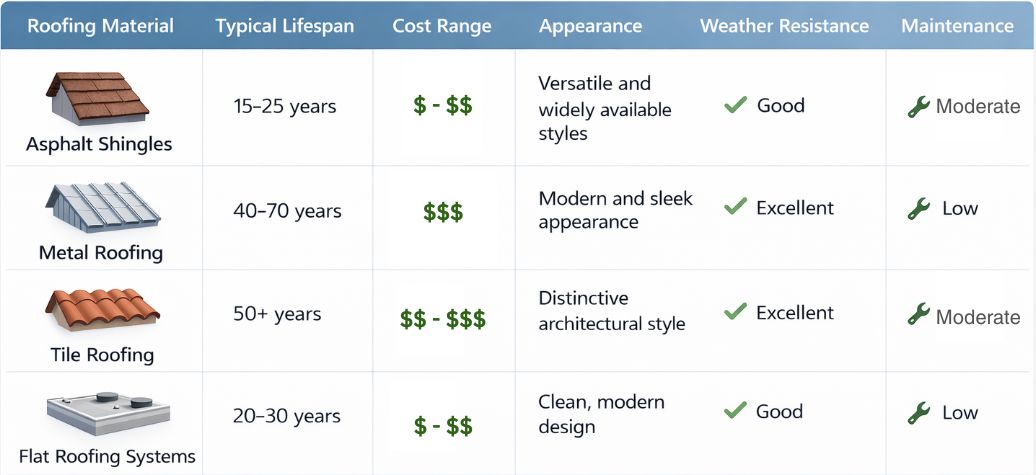Click the Maintenance column header

[x=957, y=26]
